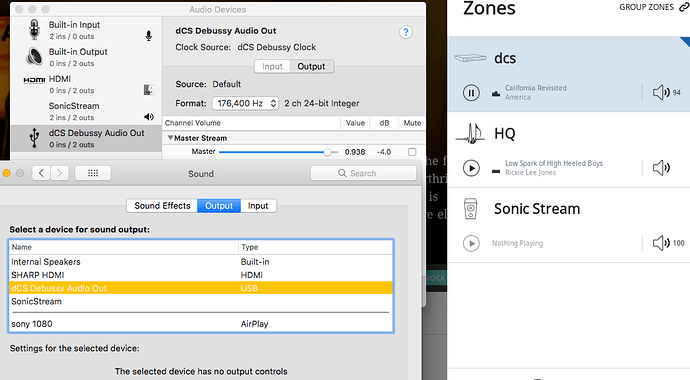Viewport: 690px width, 380px height.
Task: Switch to the Output tab in Audio Devices
Action: pos(312,66)
